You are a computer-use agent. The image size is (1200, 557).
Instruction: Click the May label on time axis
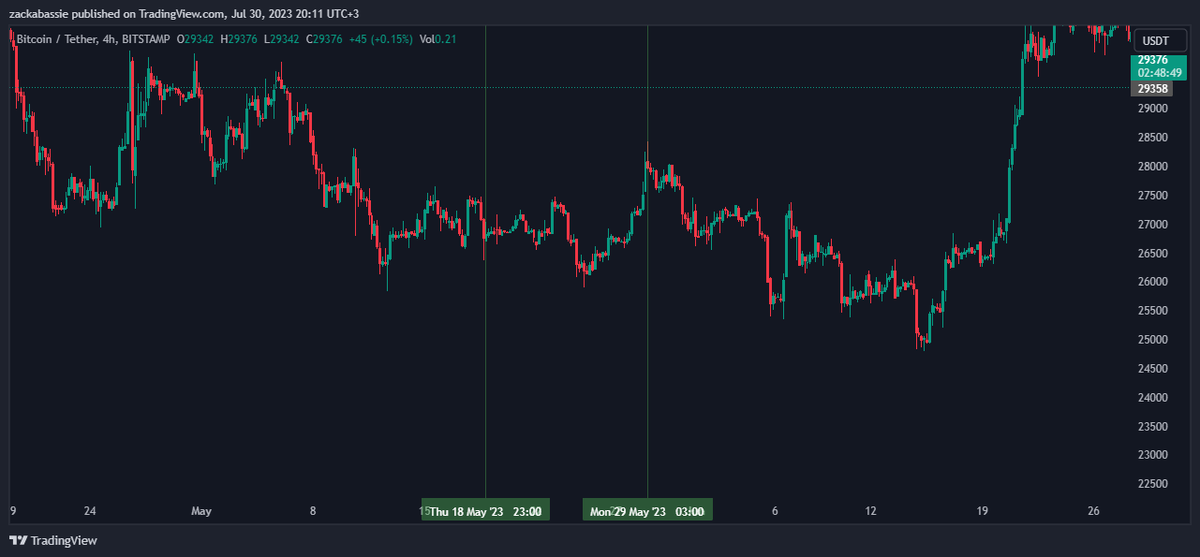(x=202, y=511)
